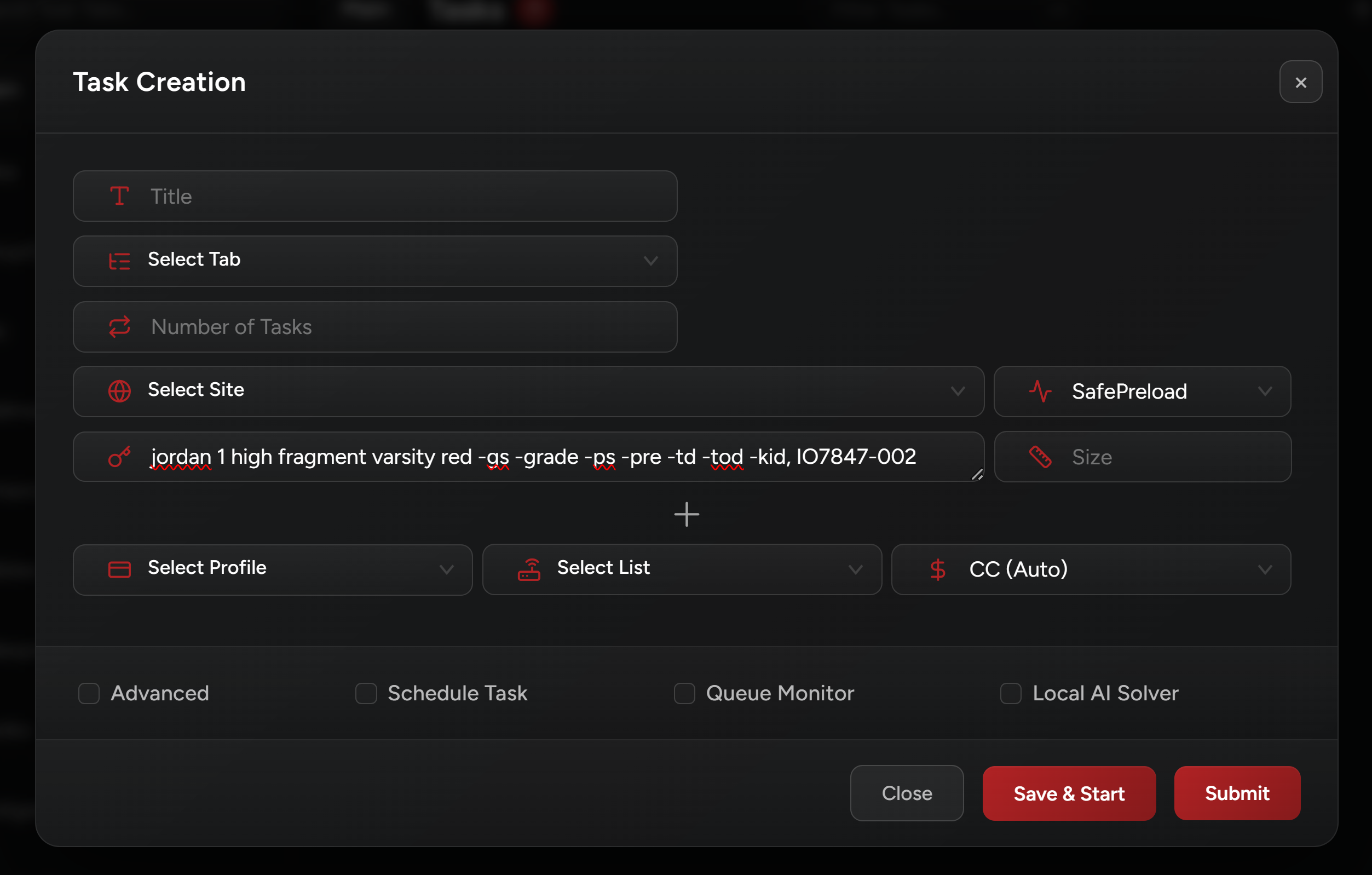Click the credit card Select Profile icon
The image size is (1372, 875).
(119, 569)
